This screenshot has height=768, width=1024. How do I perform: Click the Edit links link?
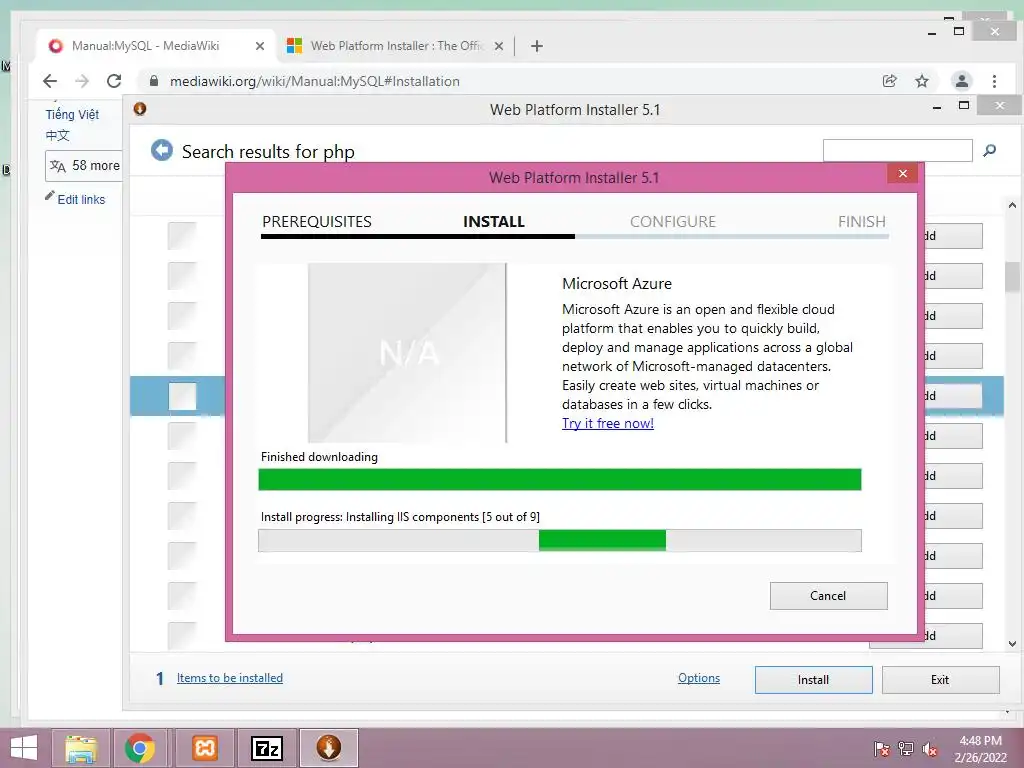(81, 199)
